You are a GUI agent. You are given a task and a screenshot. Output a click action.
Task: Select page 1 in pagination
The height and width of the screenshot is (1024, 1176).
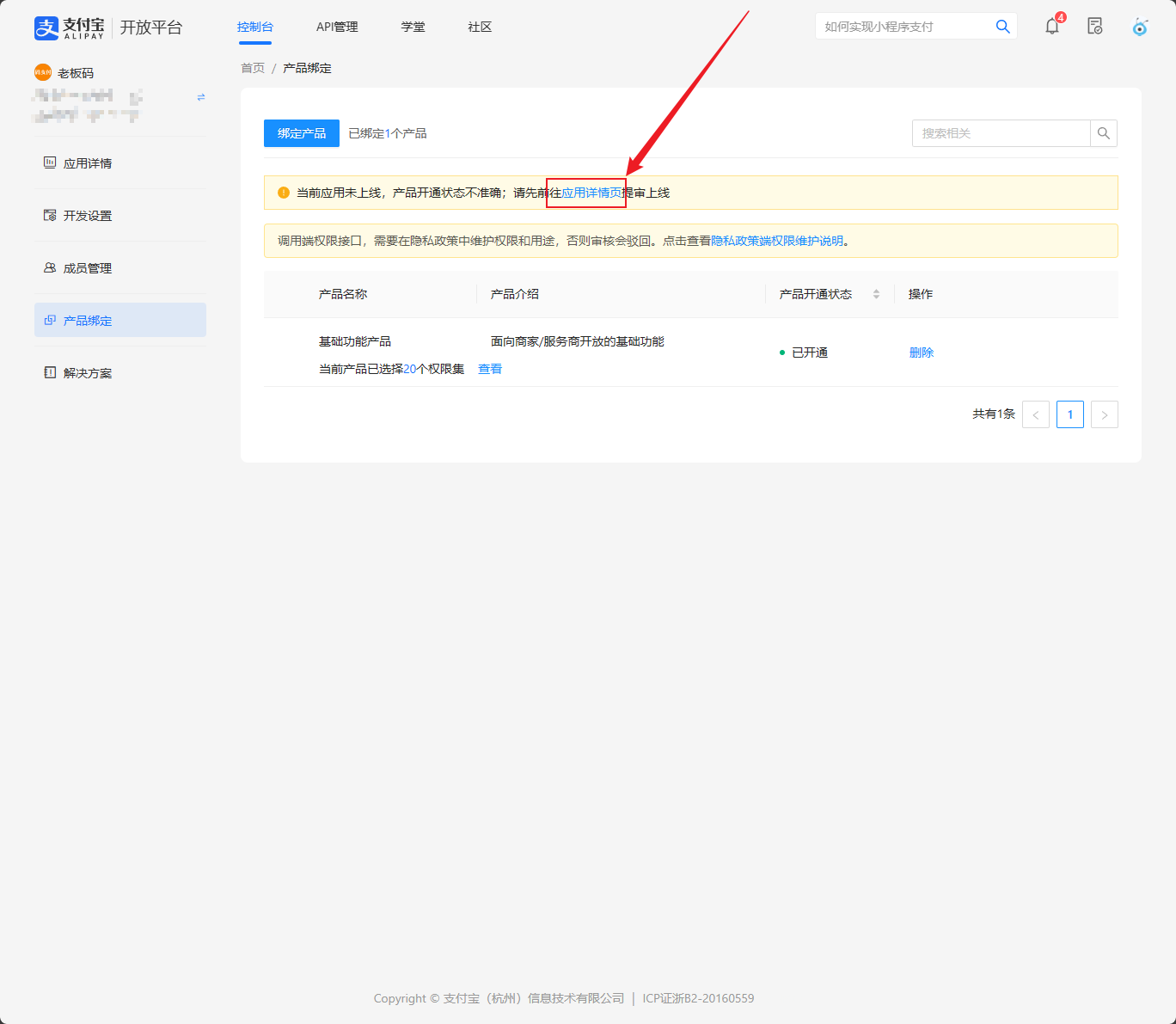pyautogui.click(x=1070, y=414)
